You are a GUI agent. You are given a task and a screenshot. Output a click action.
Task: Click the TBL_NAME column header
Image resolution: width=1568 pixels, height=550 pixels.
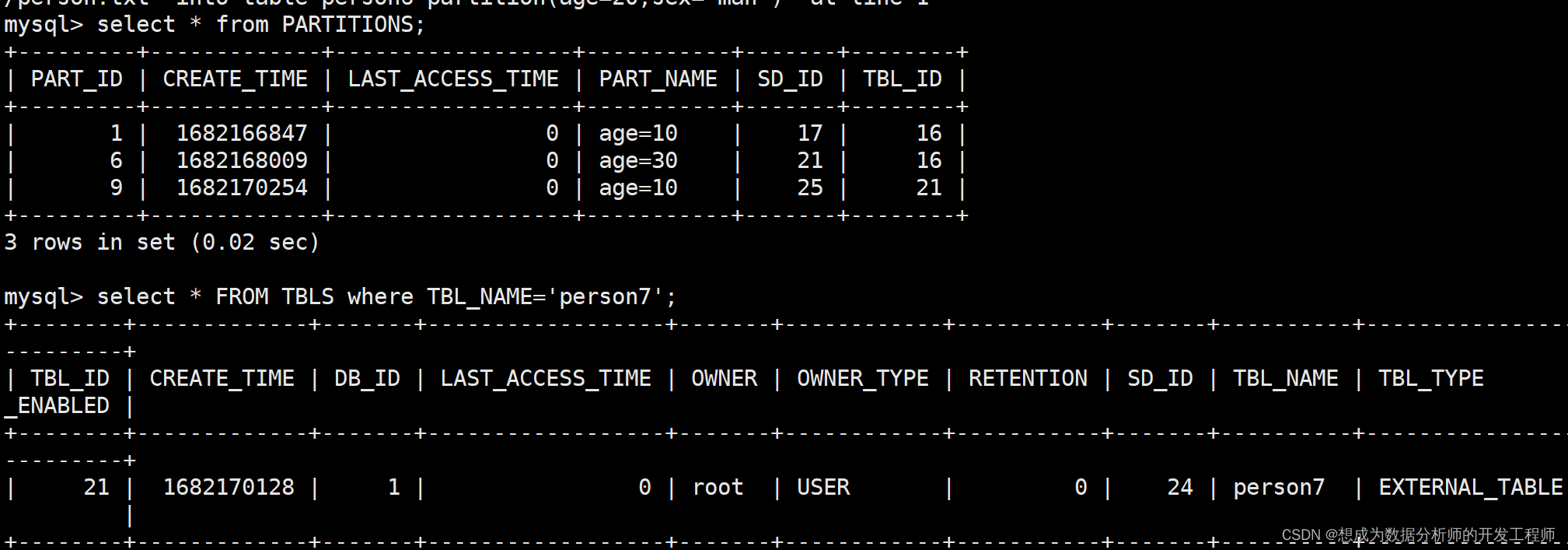[1286, 379]
